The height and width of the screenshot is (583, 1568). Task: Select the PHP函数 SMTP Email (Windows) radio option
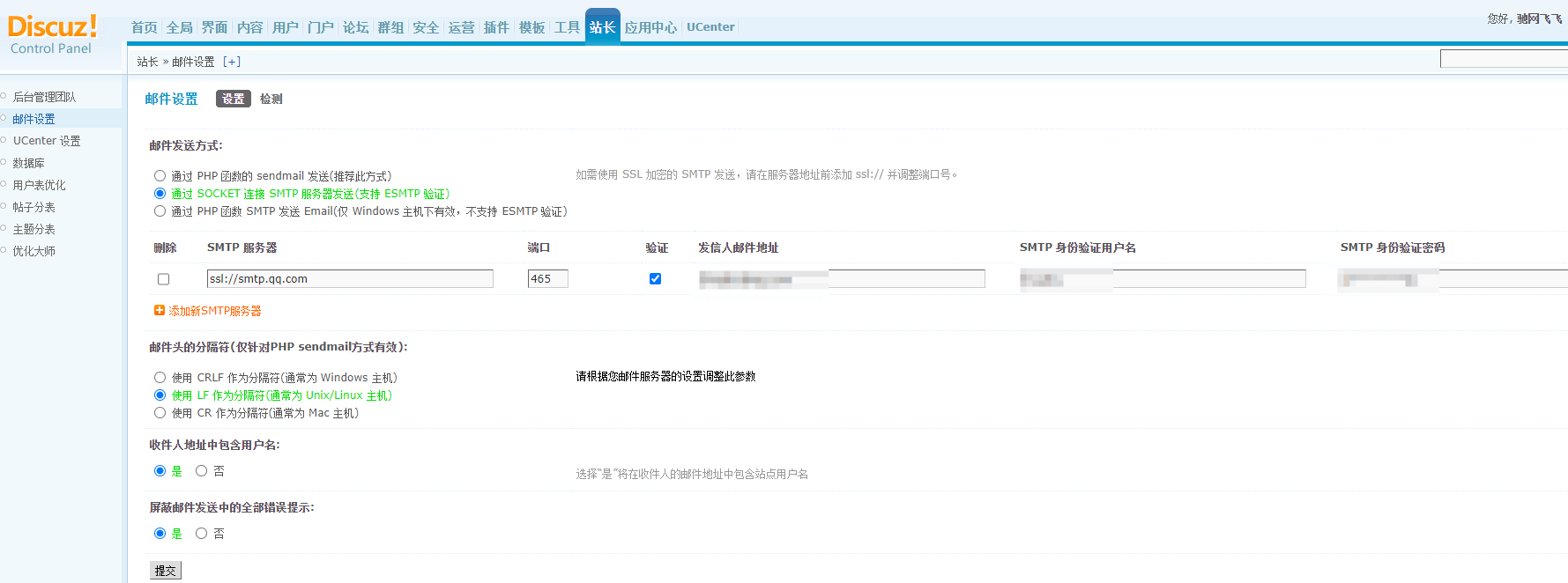(x=160, y=211)
